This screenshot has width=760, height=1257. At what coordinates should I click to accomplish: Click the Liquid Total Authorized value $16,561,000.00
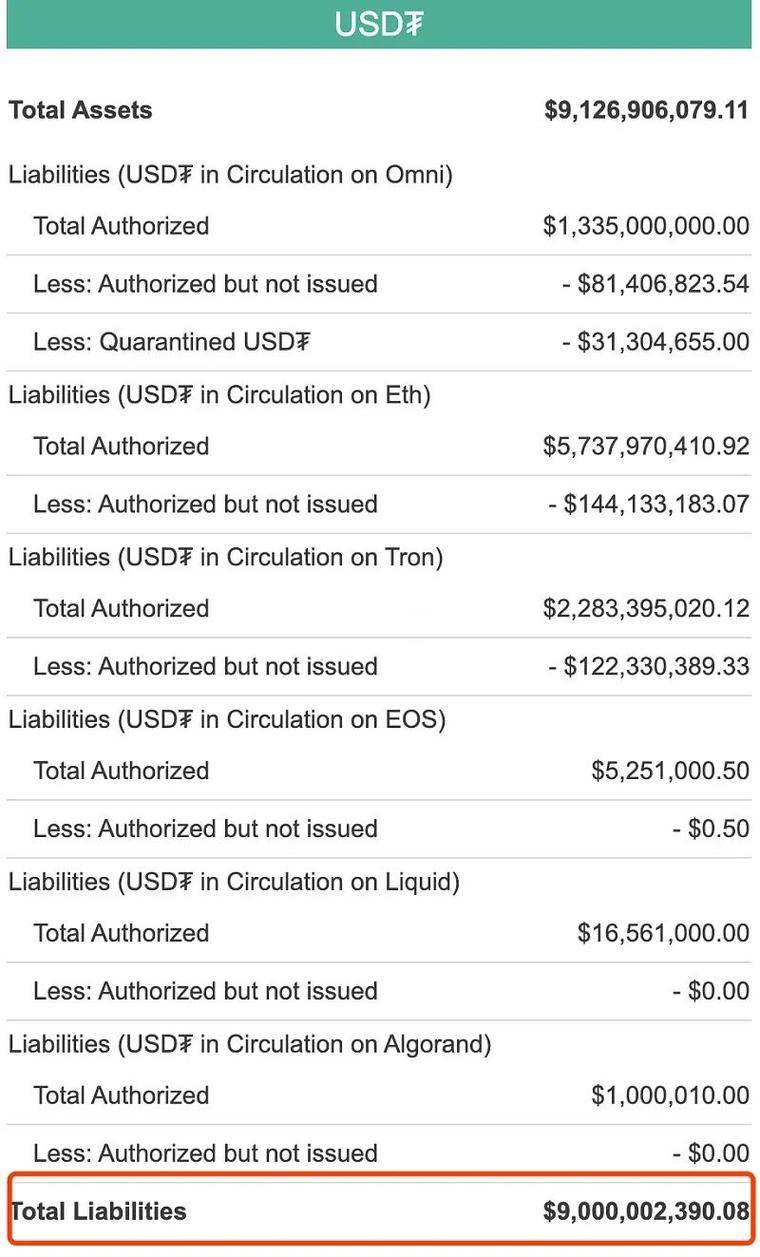pyautogui.click(x=663, y=933)
